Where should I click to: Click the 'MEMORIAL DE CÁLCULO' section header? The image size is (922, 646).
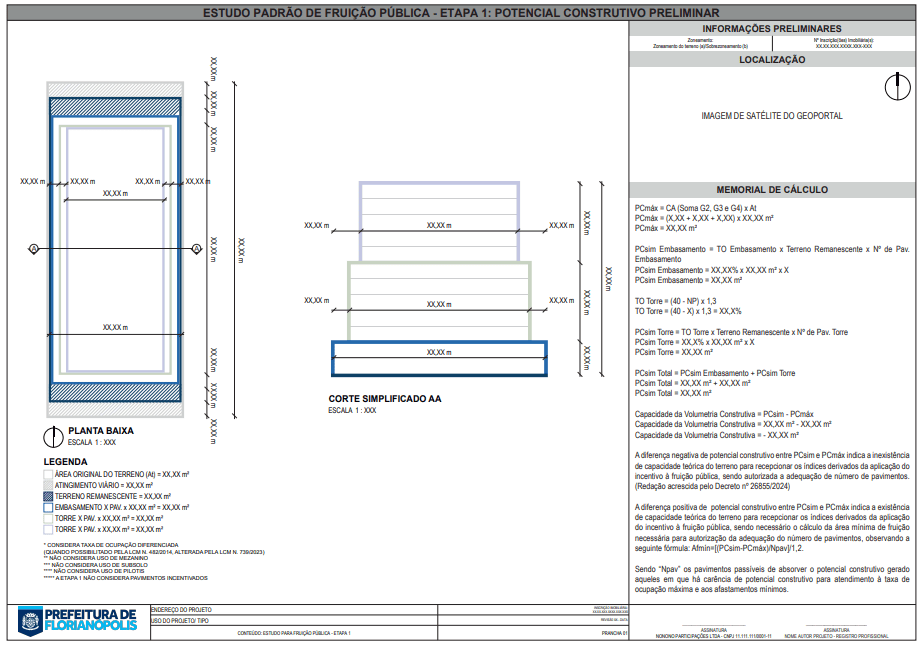(772, 190)
